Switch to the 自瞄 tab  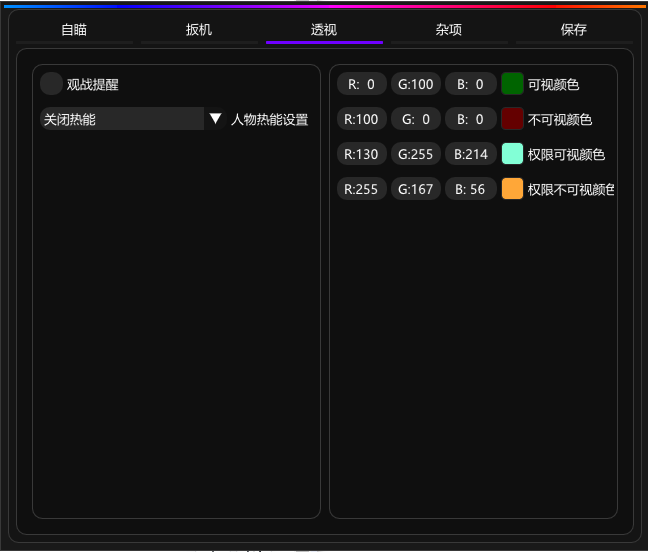(x=74, y=30)
